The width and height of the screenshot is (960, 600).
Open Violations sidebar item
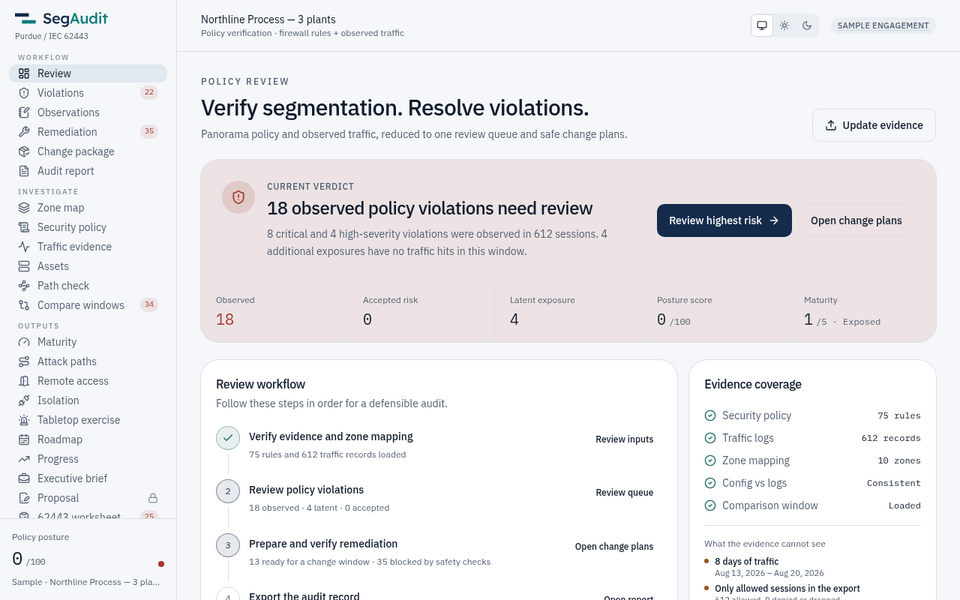[88, 93]
